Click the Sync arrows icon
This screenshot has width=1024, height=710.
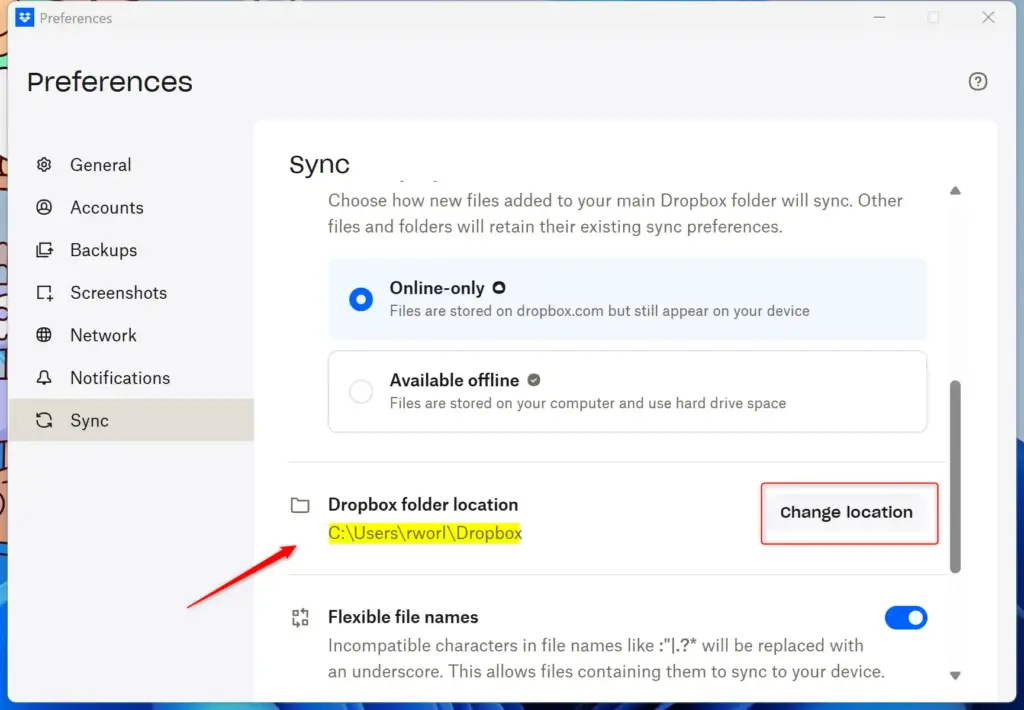pyautogui.click(x=44, y=420)
